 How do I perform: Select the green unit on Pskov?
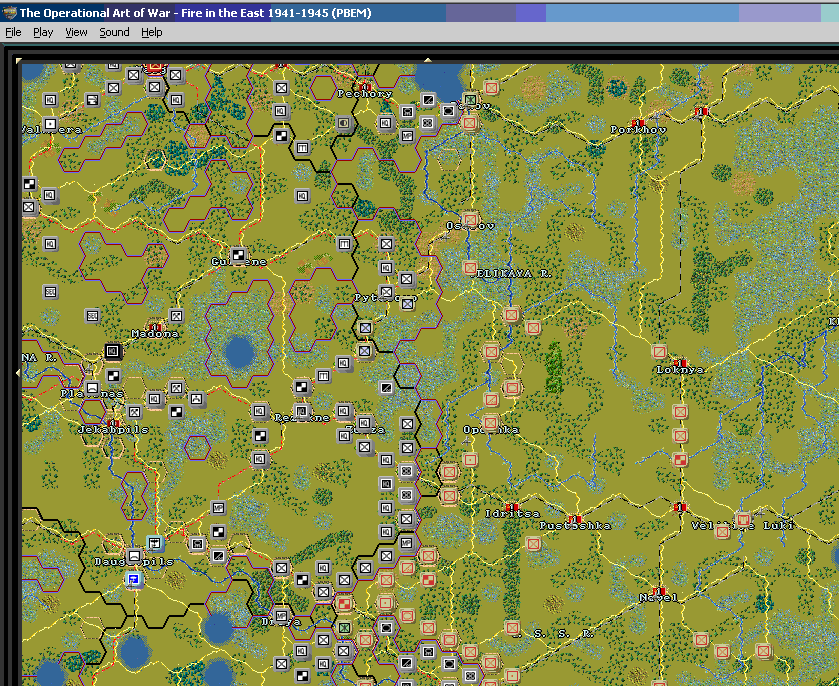click(470, 100)
